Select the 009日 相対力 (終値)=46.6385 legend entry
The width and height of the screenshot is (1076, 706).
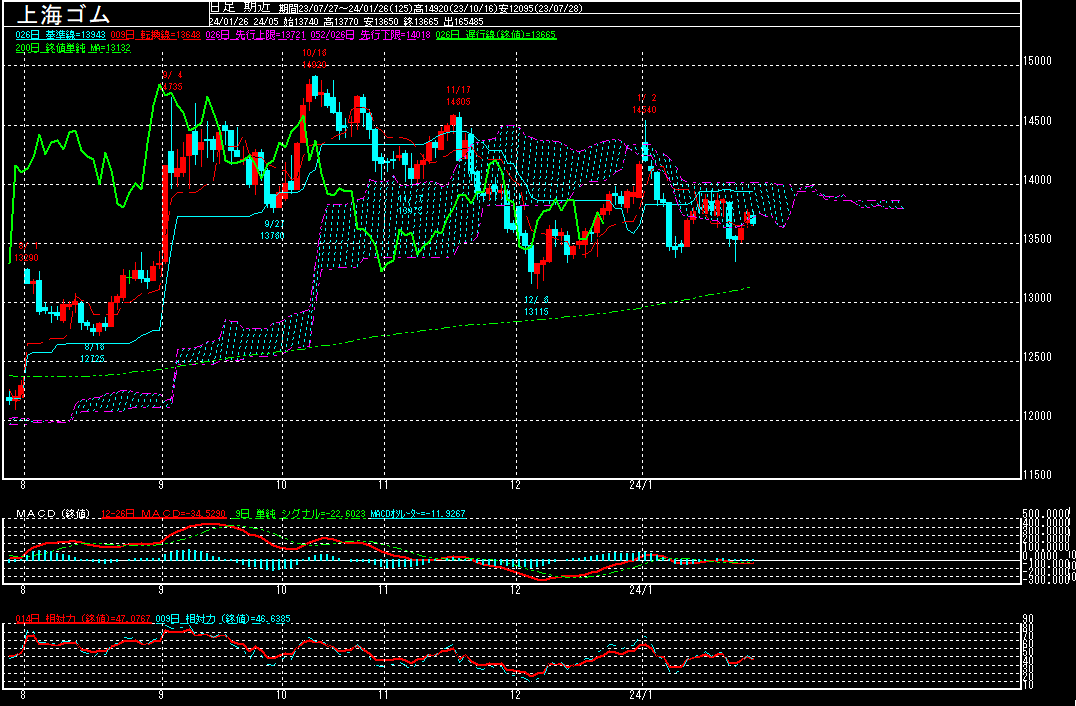tap(222, 619)
